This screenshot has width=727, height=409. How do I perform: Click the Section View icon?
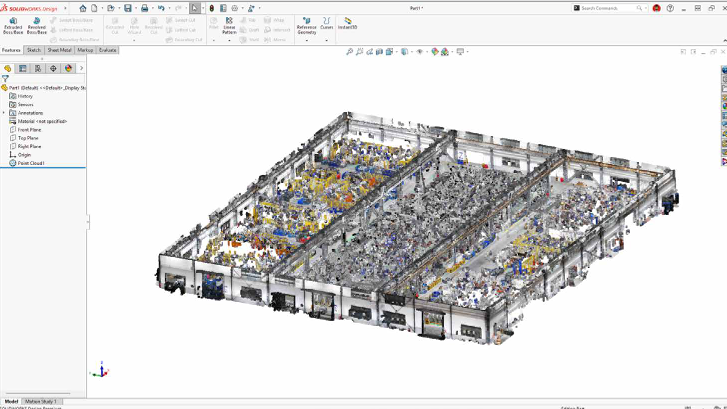pos(379,51)
